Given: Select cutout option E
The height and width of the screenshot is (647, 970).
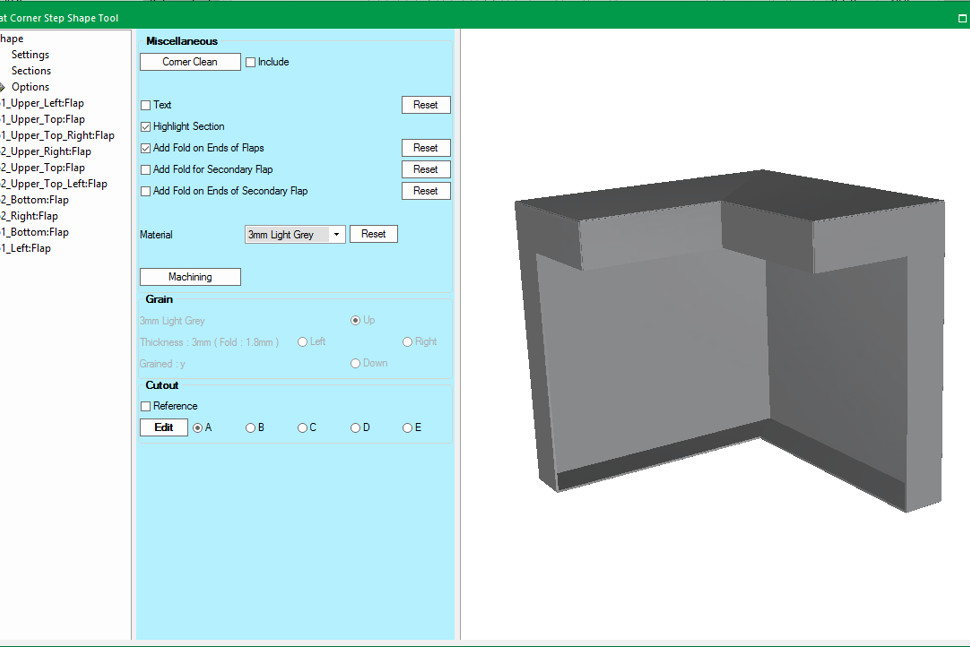Looking at the screenshot, I should pos(405,427).
